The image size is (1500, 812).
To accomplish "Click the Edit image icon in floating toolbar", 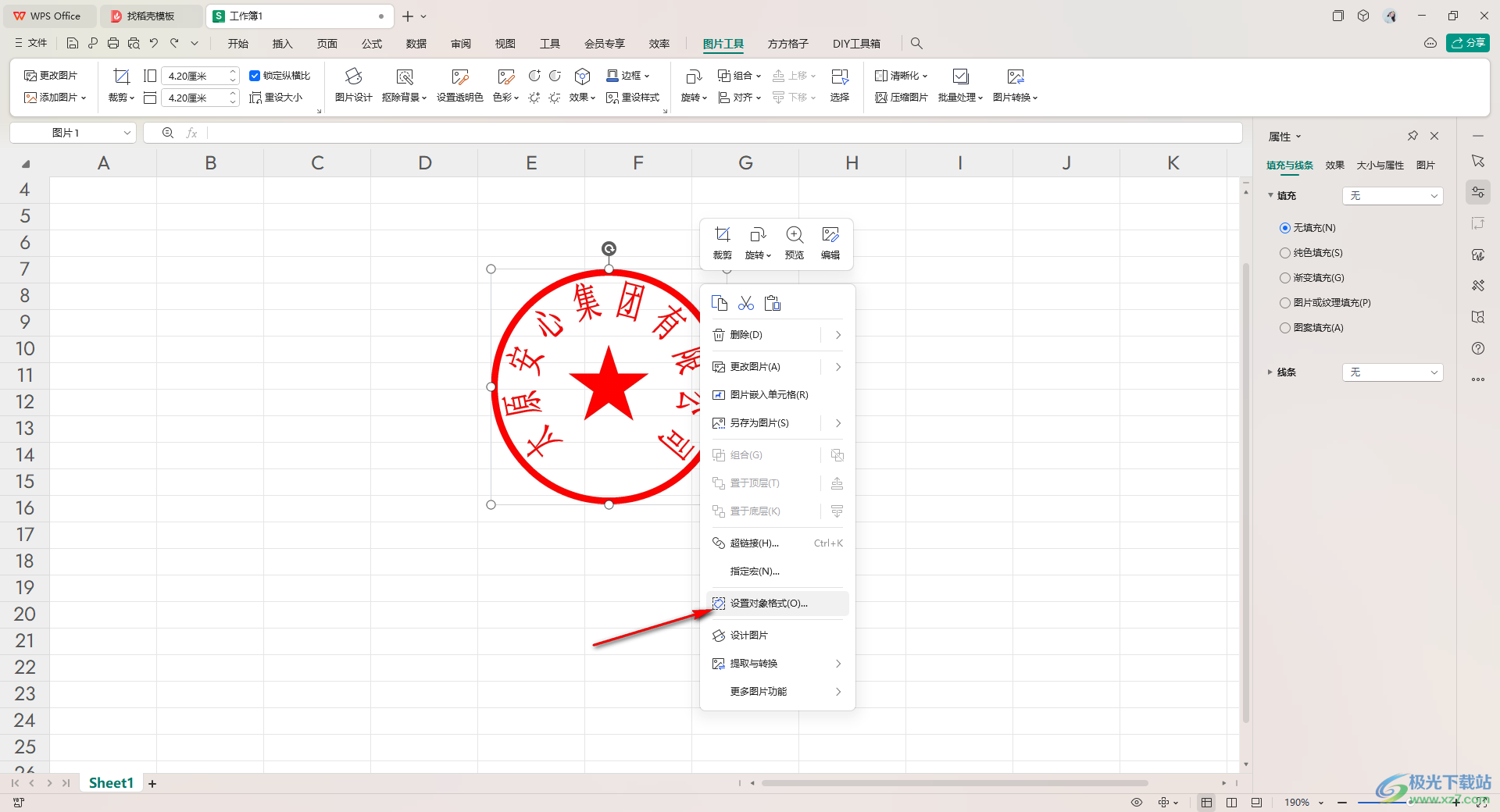I will [x=830, y=235].
